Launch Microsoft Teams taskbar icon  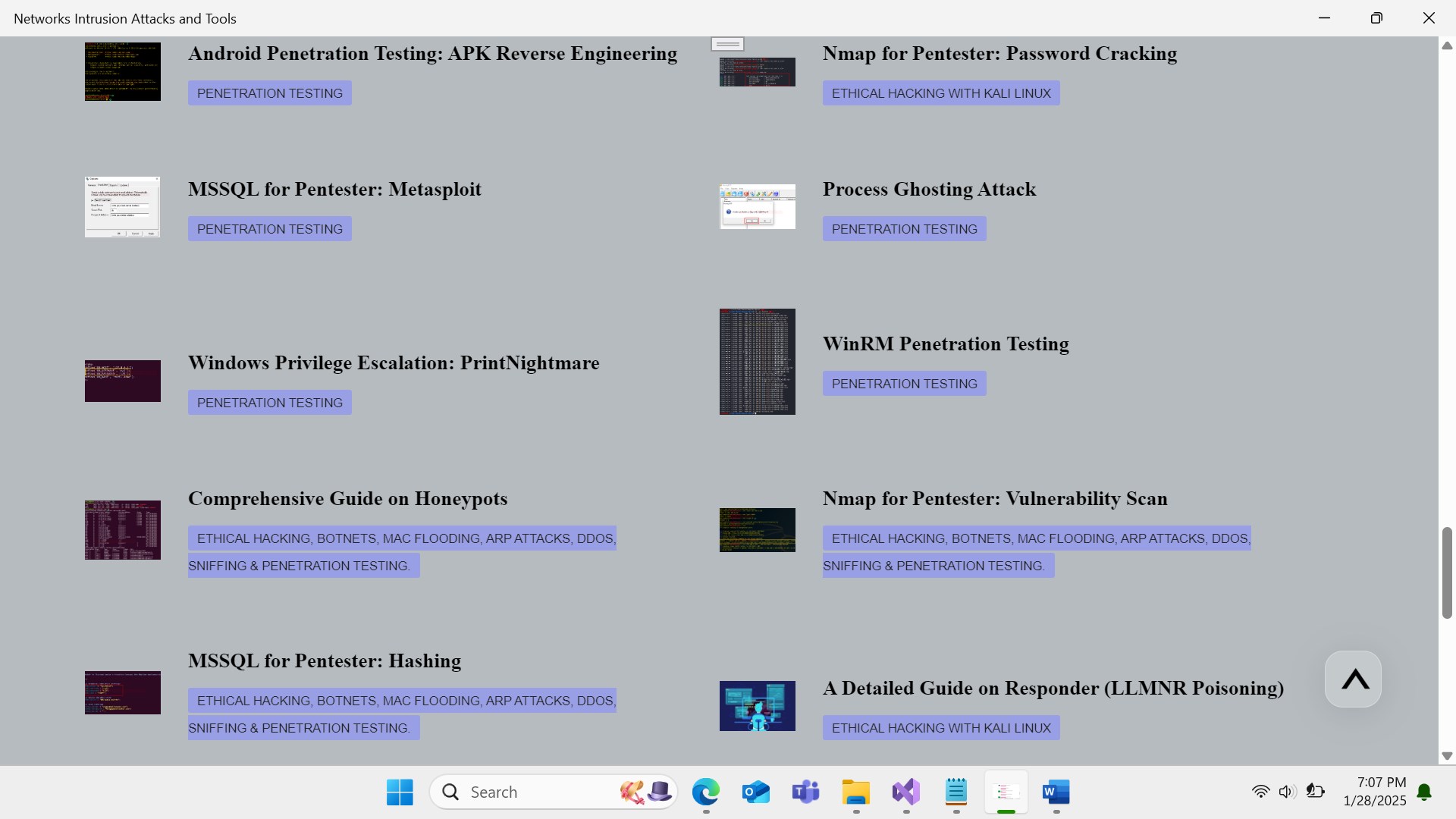click(x=805, y=792)
